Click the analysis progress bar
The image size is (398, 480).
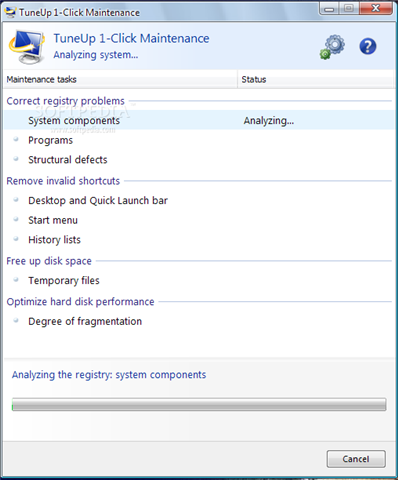(199, 404)
